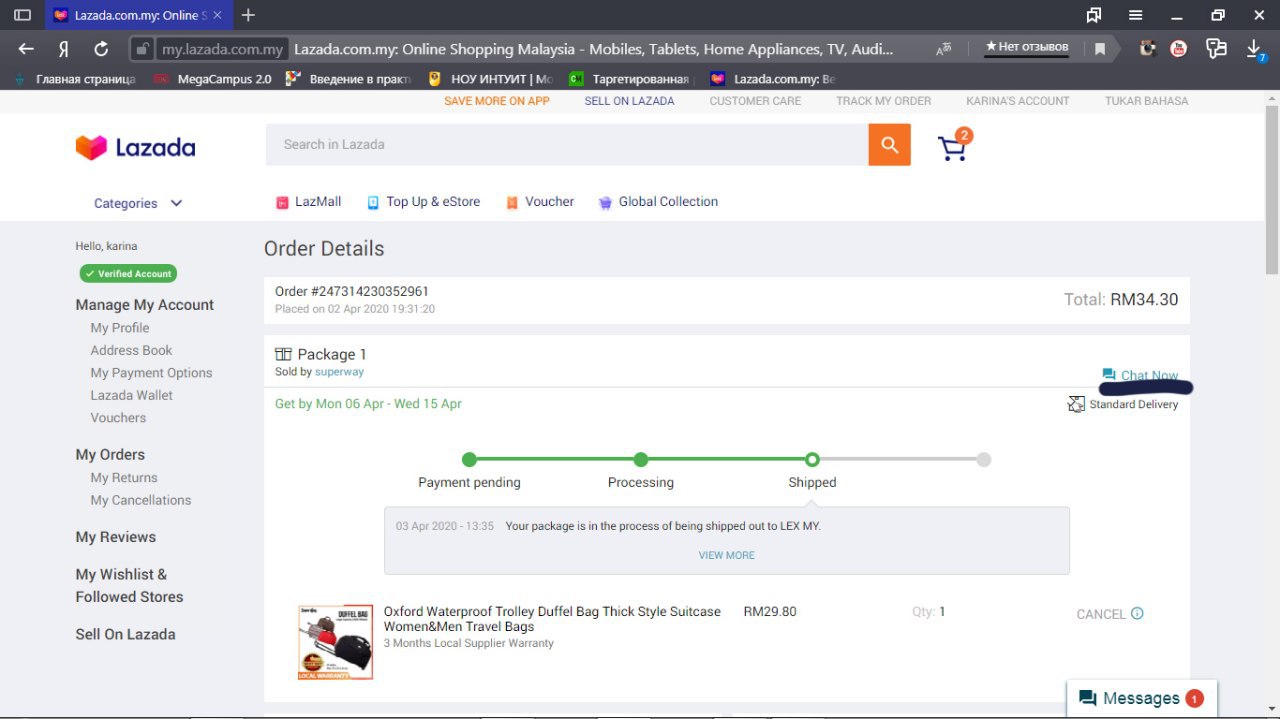Click the translate page icon
1280x719 pixels.
click(944, 48)
